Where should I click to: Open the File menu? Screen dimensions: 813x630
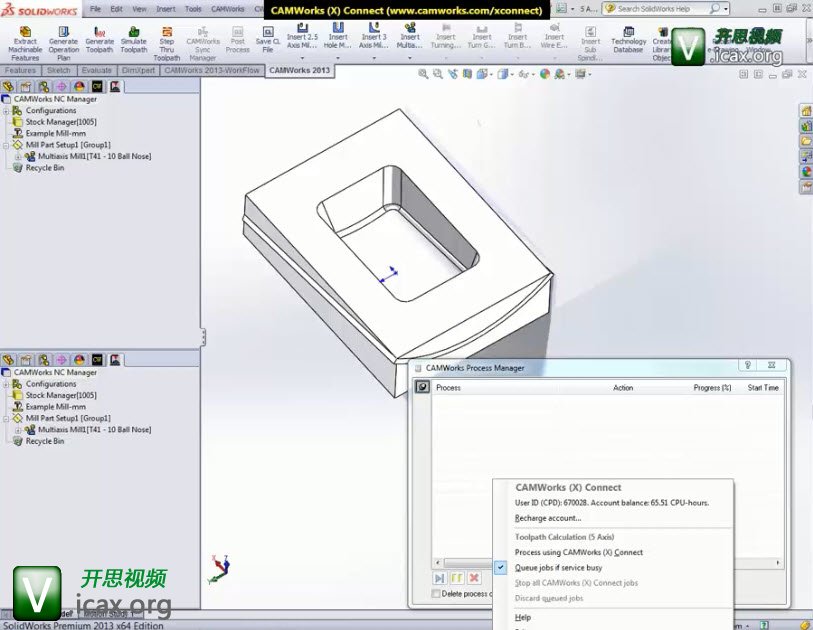[x=95, y=9]
